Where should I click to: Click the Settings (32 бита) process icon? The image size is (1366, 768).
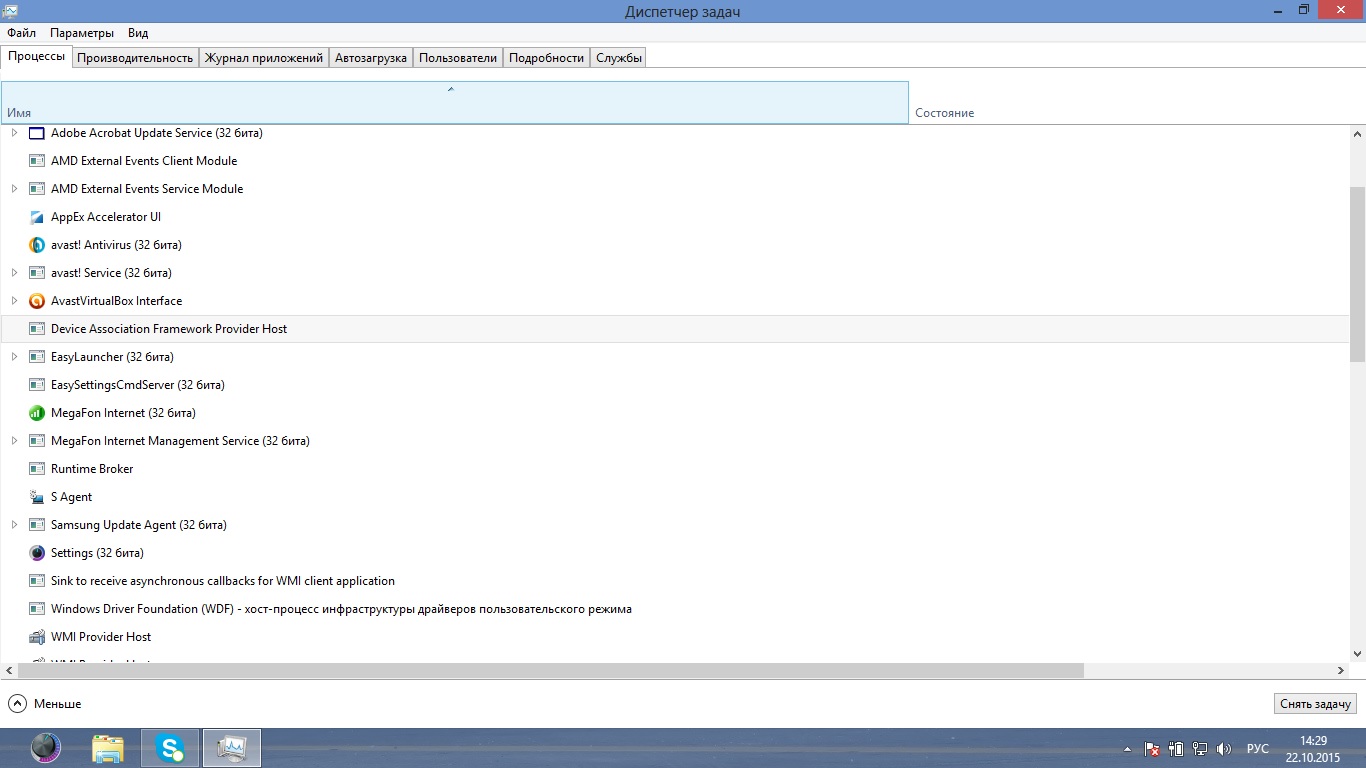pos(37,553)
